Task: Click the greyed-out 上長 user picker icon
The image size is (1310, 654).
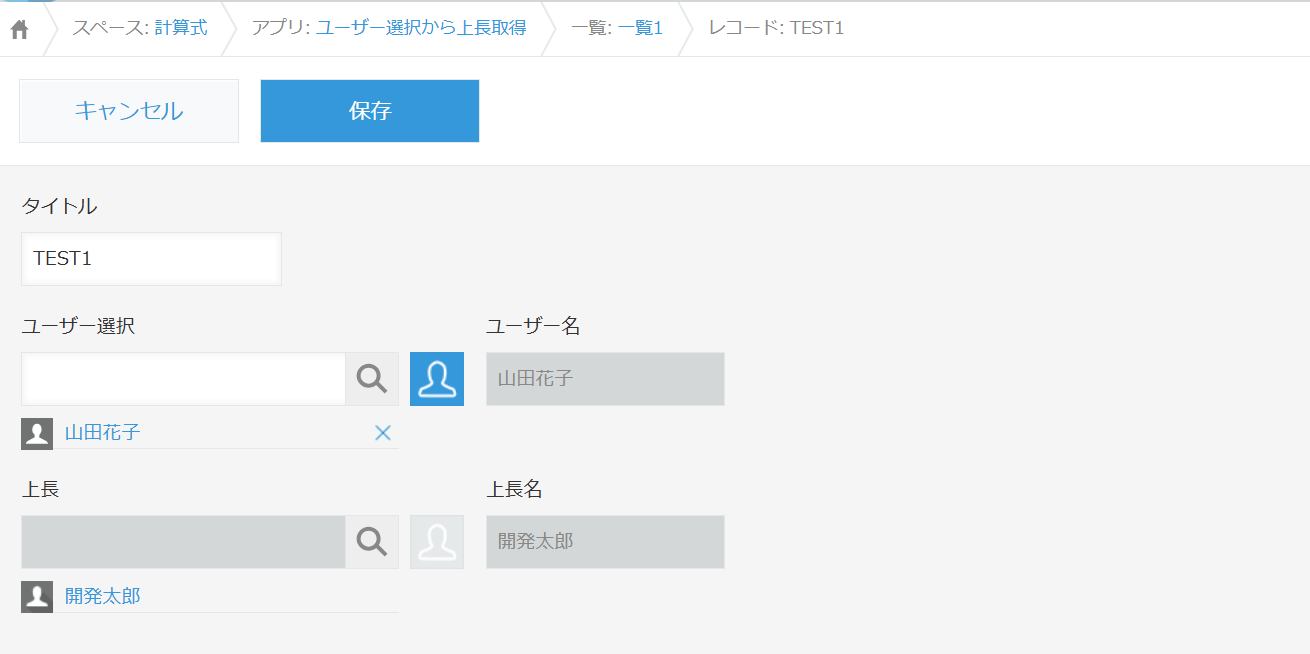Action: pyautogui.click(x=437, y=542)
